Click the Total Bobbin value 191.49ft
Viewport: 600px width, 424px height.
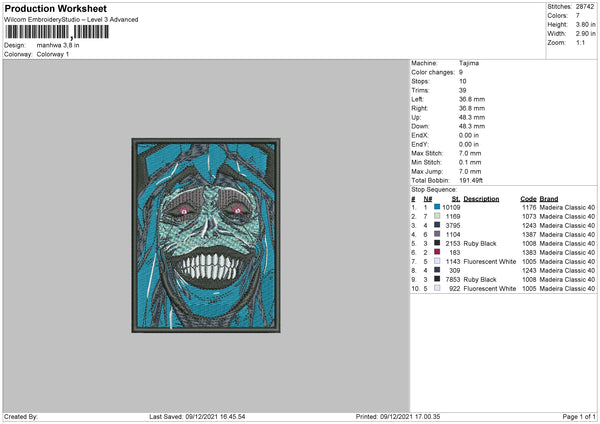coord(471,180)
